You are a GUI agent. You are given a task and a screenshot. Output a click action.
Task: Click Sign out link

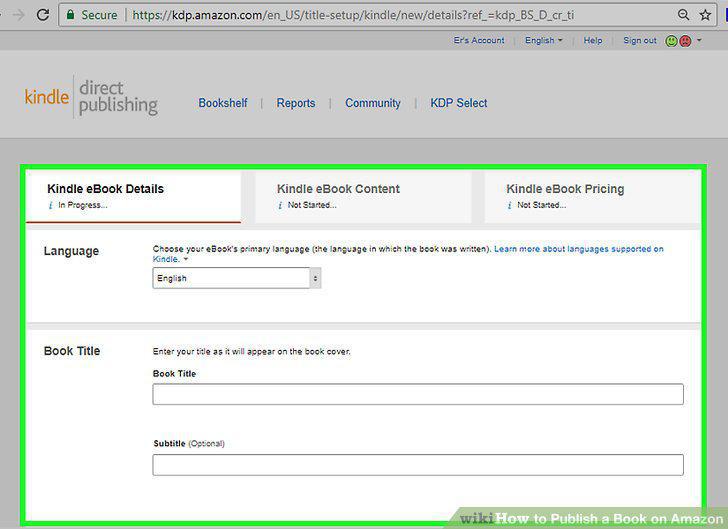[640, 40]
